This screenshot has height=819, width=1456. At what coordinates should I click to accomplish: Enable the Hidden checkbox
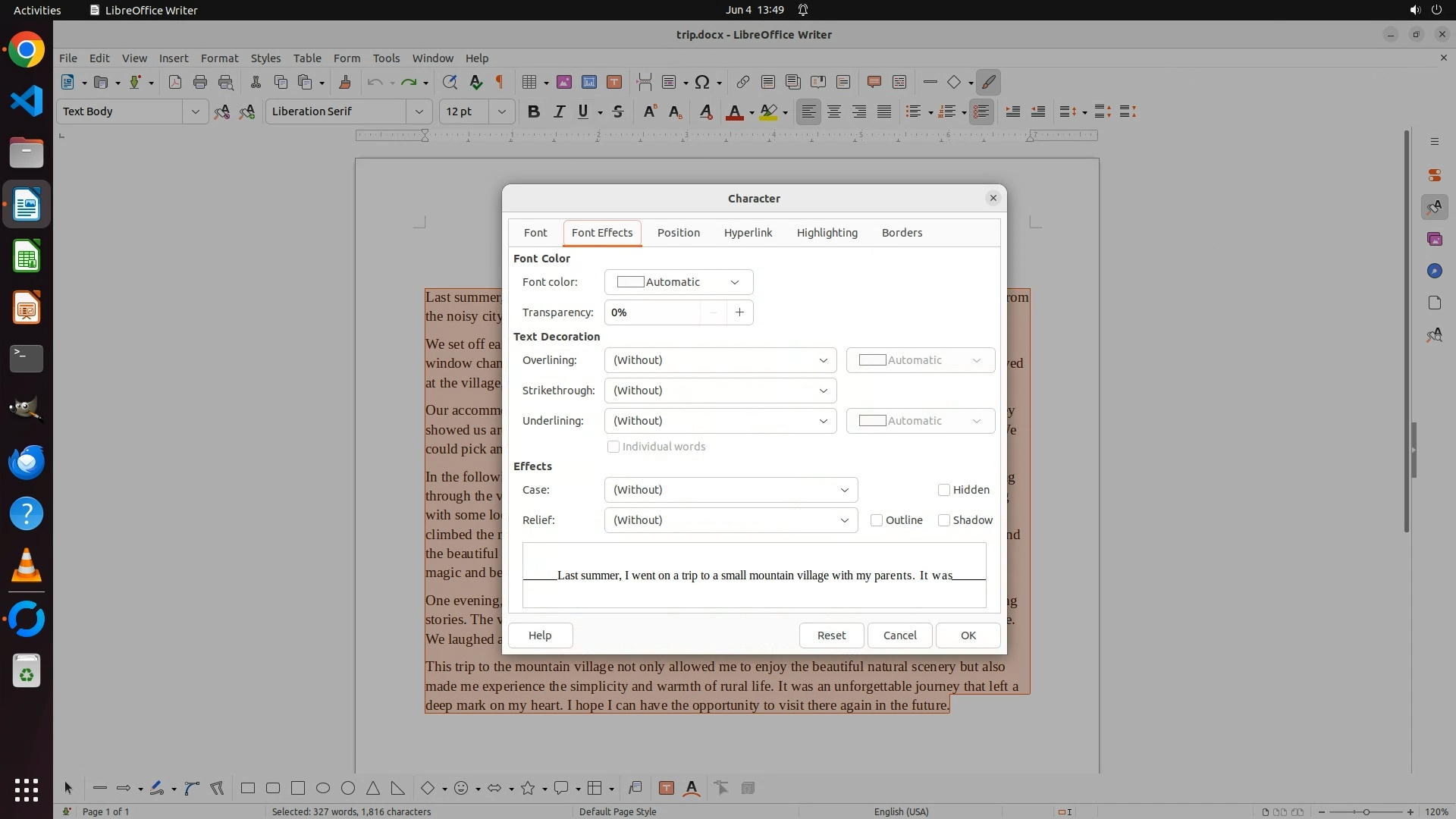pos(944,490)
